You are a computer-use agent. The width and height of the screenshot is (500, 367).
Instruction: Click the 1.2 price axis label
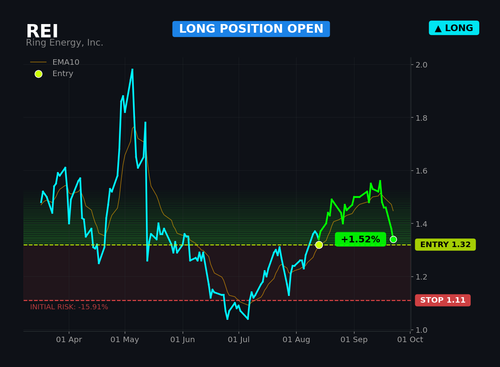coord(421,277)
